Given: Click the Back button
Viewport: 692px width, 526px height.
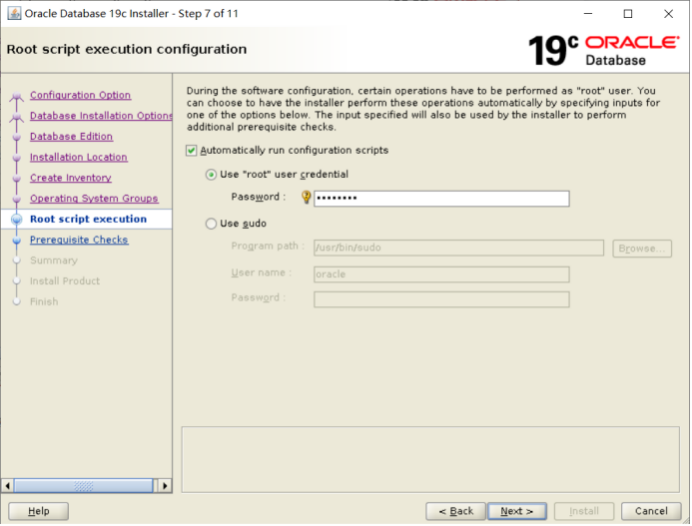Looking at the screenshot, I should (x=455, y=511).
